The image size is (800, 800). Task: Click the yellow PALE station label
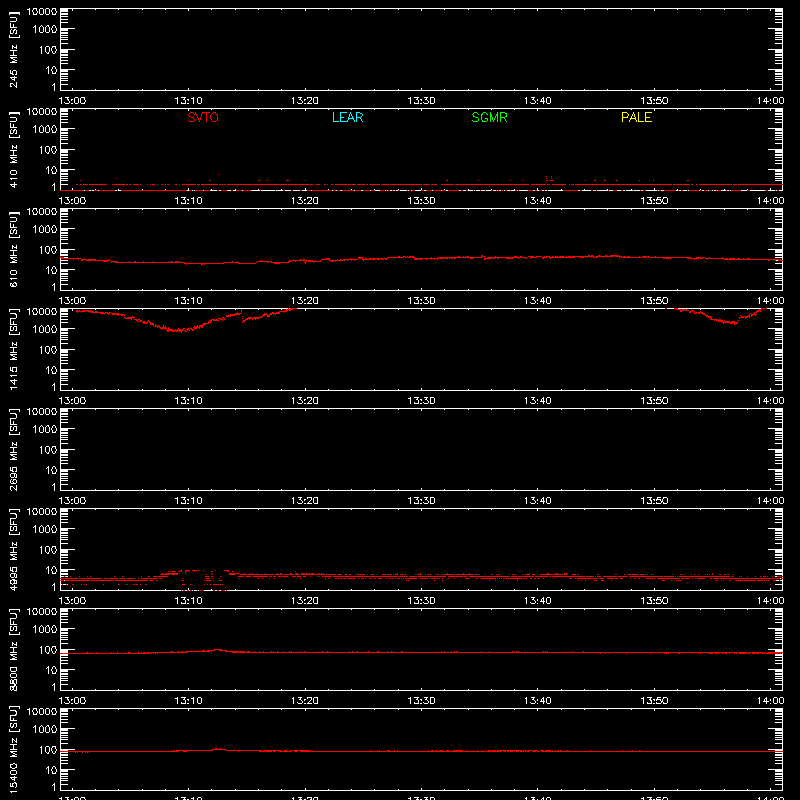pos(636,117)
